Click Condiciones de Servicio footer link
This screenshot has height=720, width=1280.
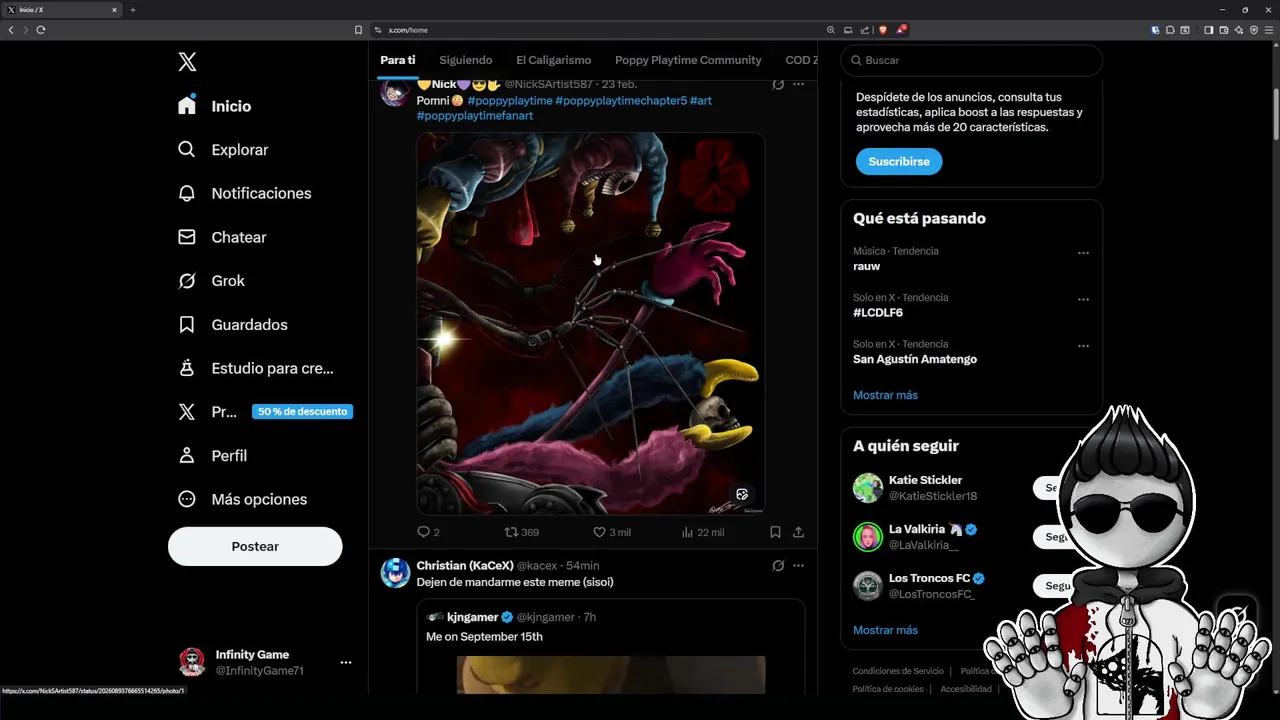[x=898, y=671]
